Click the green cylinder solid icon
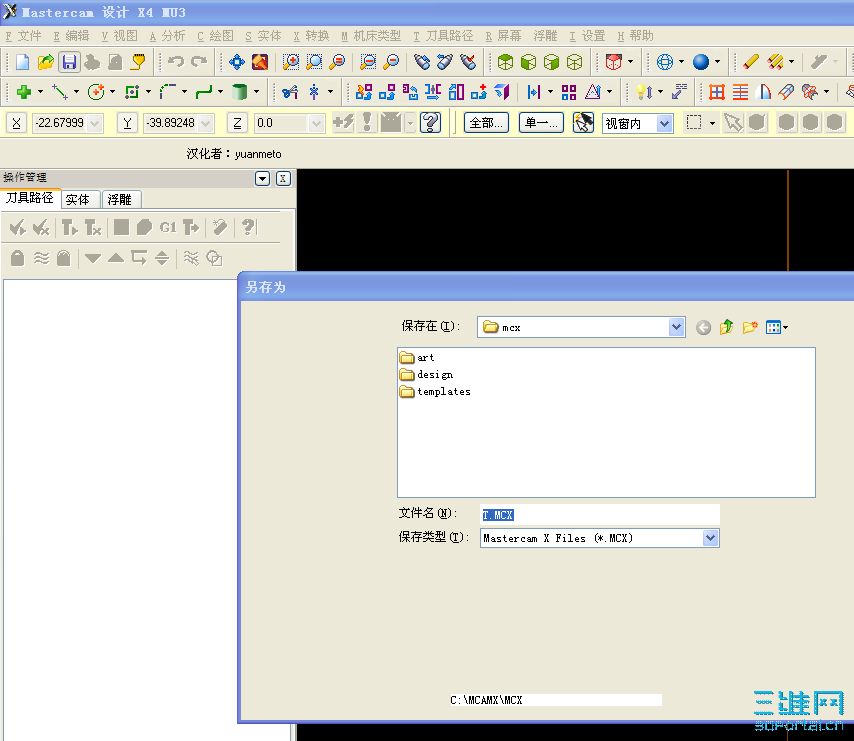This screenshot has height=741, width=854. (239, 92)
